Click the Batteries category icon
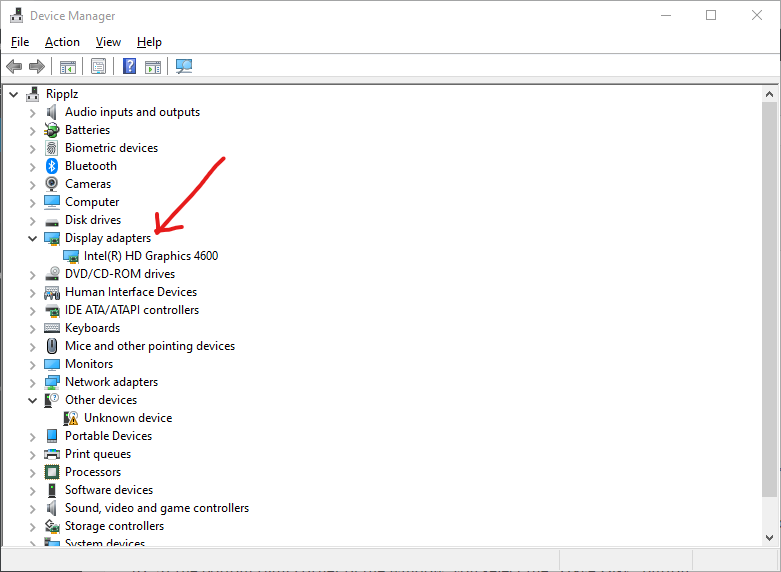Screen dimensions: 781x572 click(51, 130)
